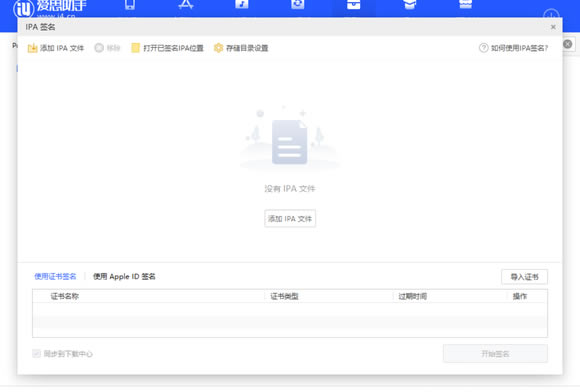Click the 开始签名 button
Viewport: 580px width, 392px height.
495,354
